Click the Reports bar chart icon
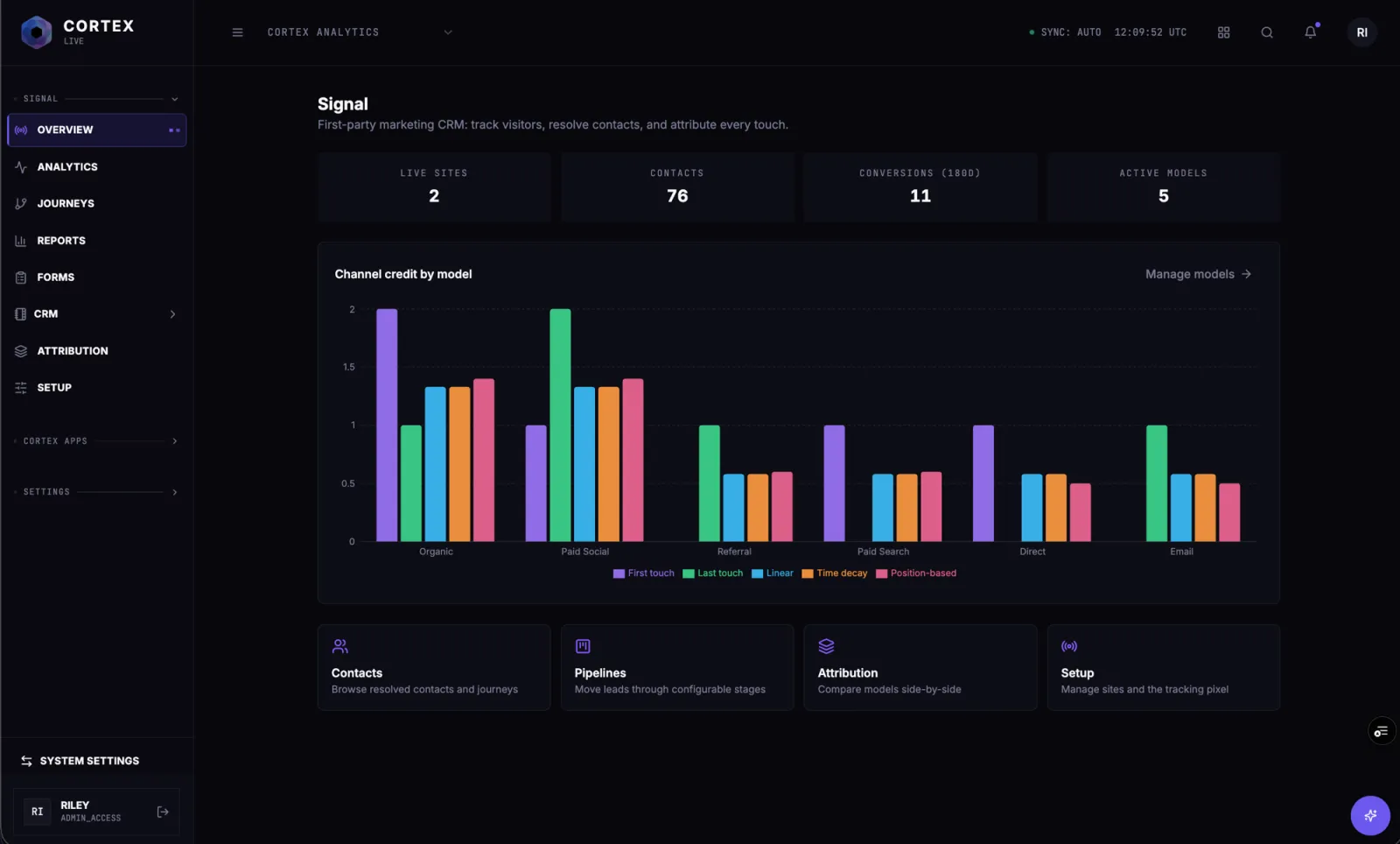The height and width of the screenshot is (844, 1400). pos(21,240)
